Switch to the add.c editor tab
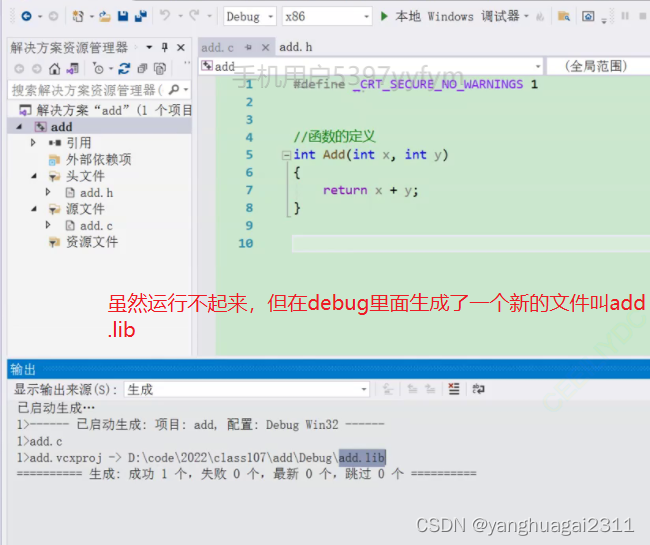 coord(217,48)
